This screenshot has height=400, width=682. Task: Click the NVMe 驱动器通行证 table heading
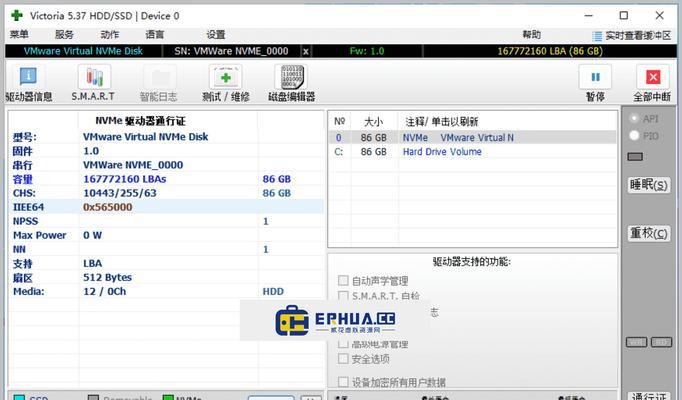pyautogui.click(x=140, y=121)
